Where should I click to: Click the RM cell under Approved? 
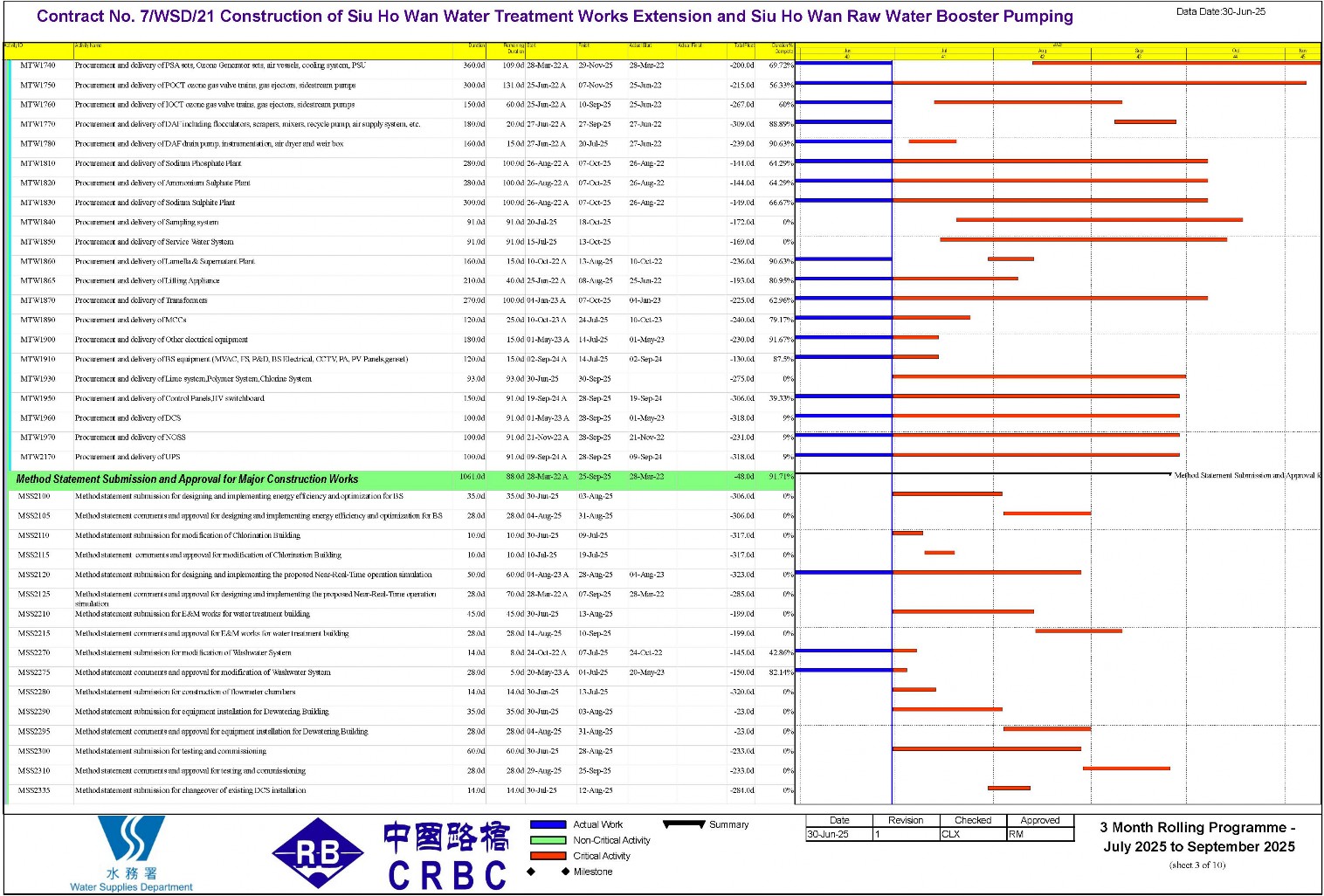click(x=1040, y=834)
